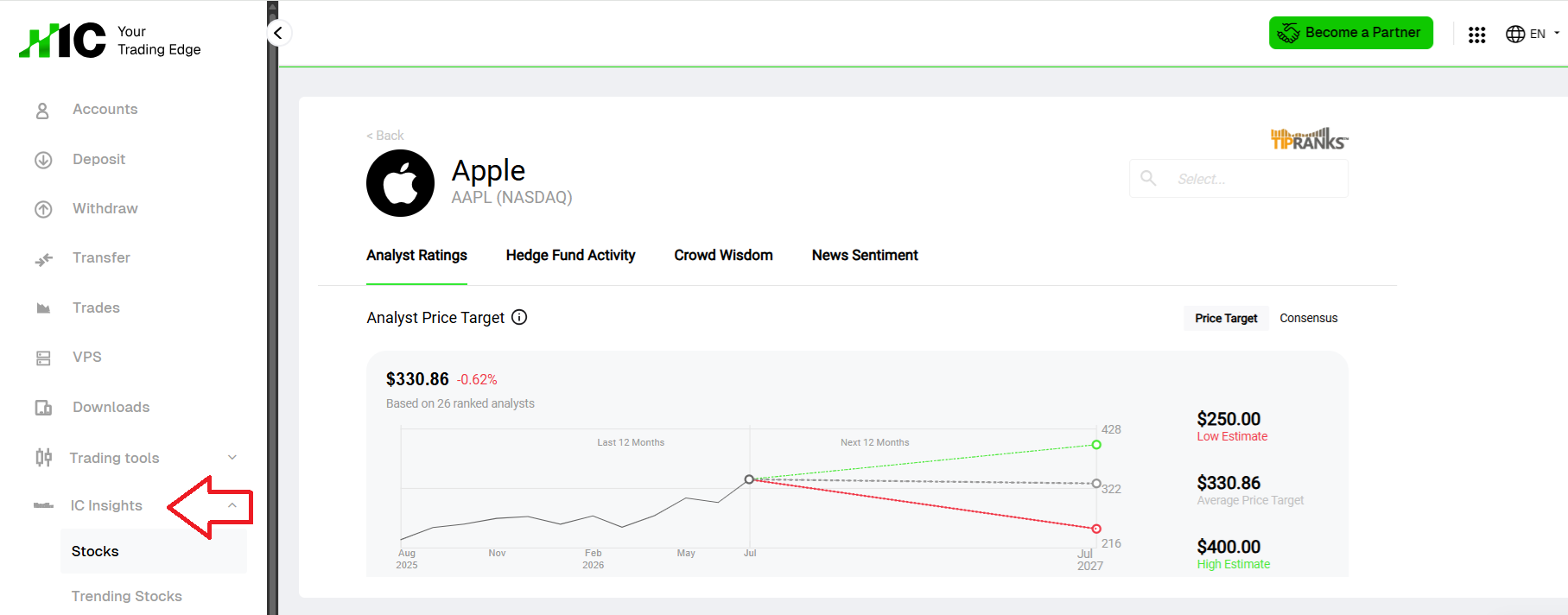
Task: Open Trades in the sidebar
Action: 96,307
